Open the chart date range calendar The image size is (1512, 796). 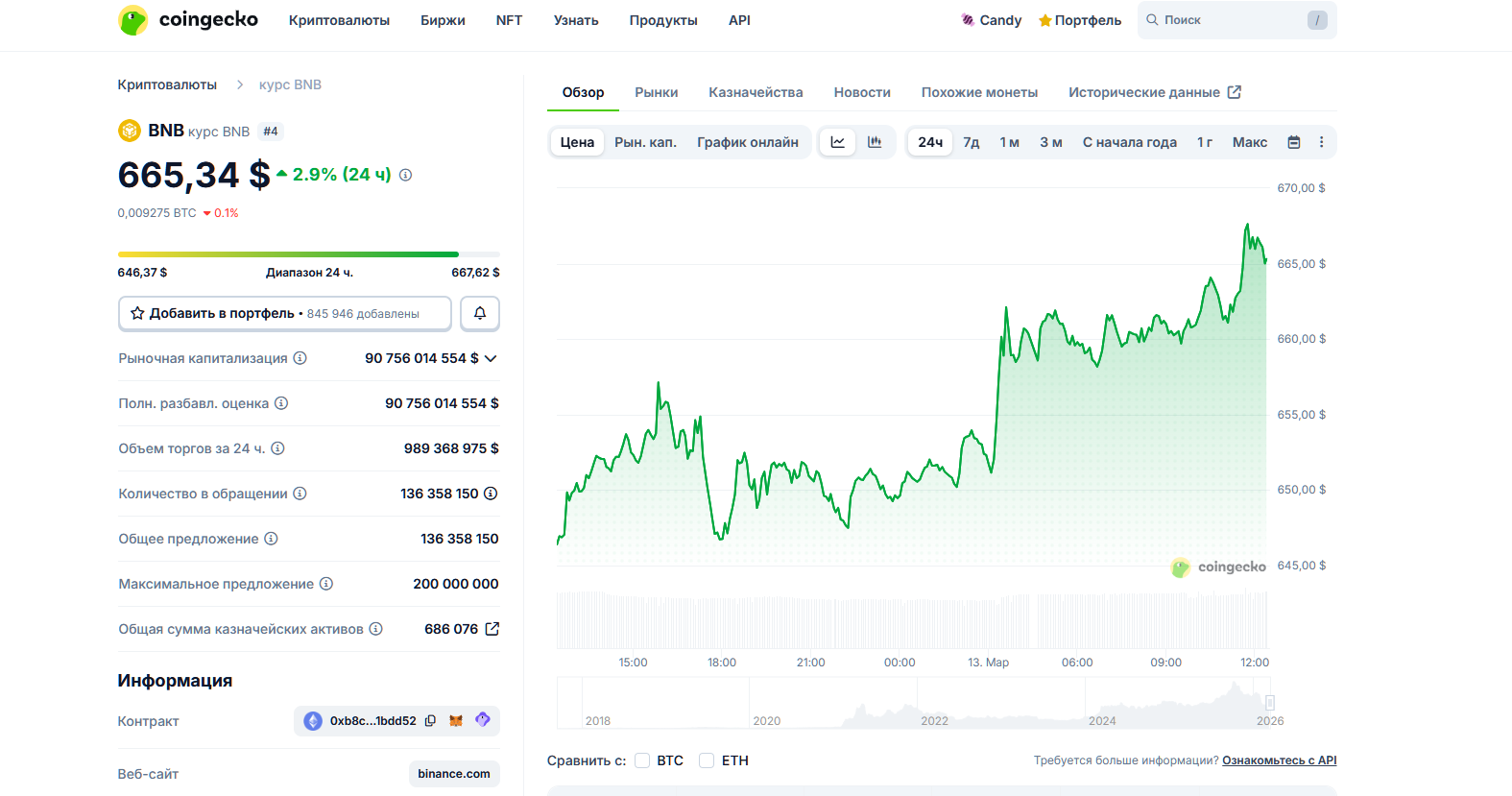tap(1294, 142)
